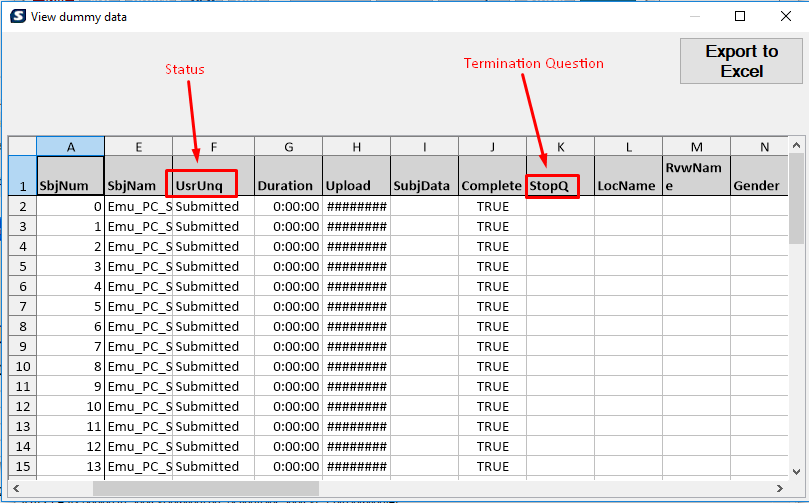Select row 1 header

(x=23, y=176)
